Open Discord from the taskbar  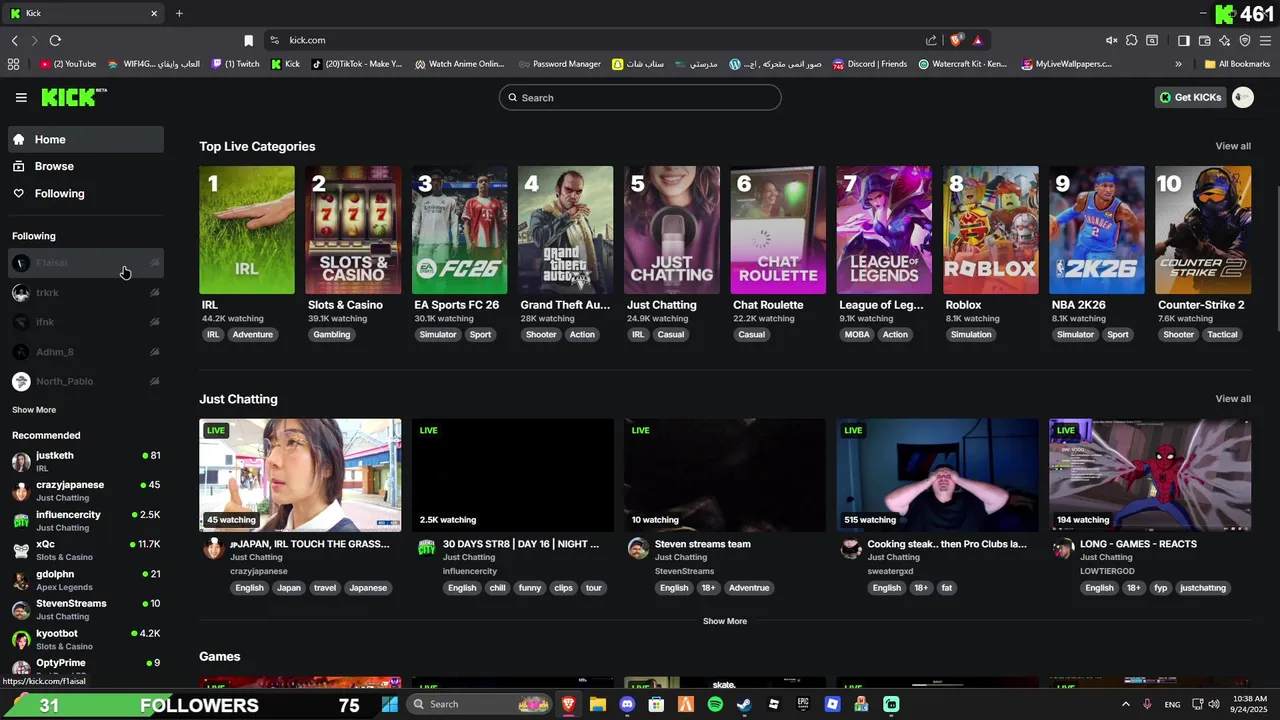pos(627,704)
